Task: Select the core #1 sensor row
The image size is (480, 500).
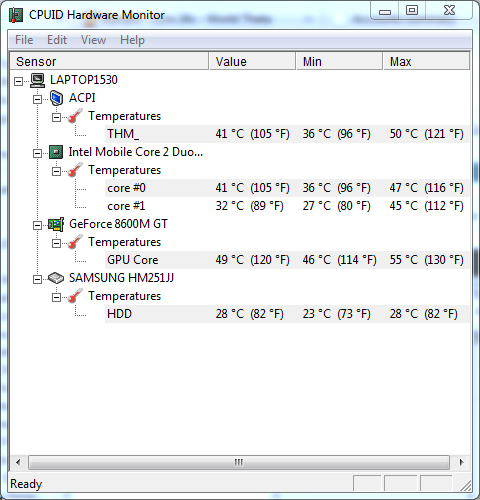Action: point(287,206)
